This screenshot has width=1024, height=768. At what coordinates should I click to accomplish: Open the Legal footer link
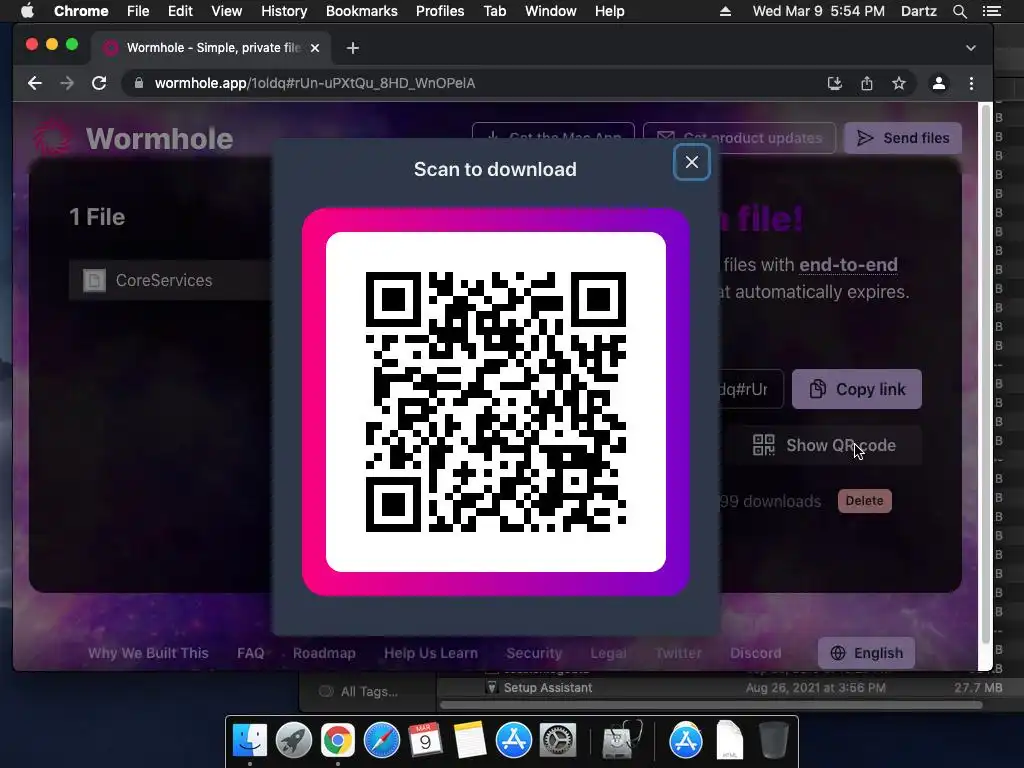(x=608, y=653)
